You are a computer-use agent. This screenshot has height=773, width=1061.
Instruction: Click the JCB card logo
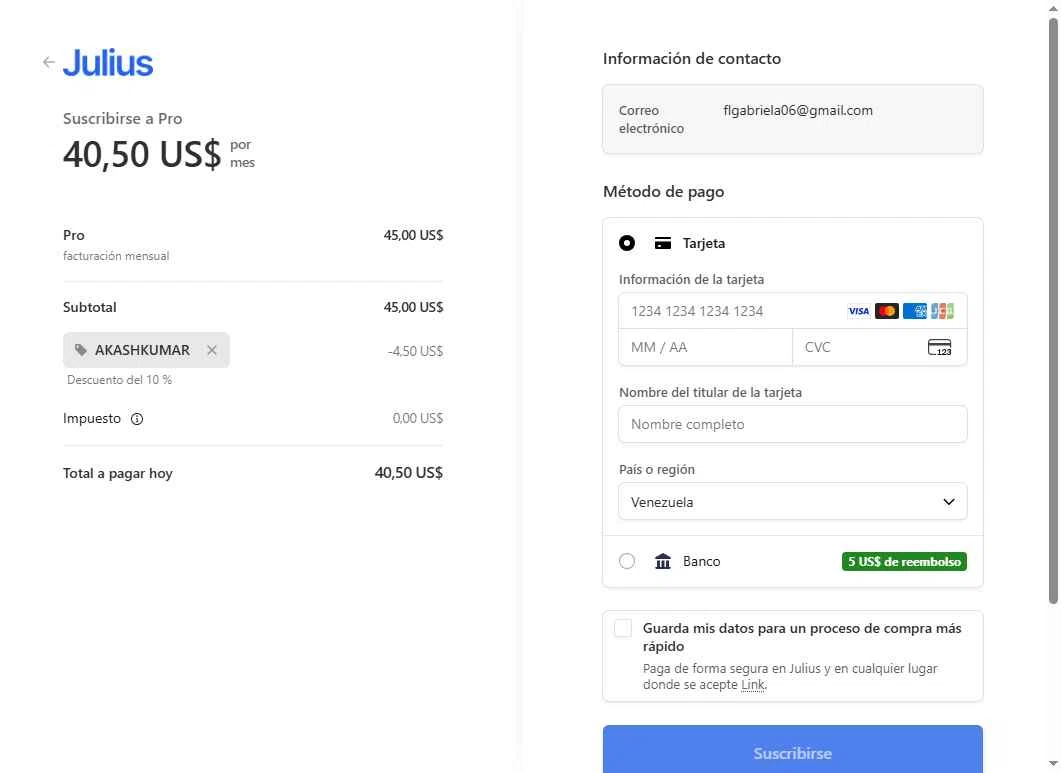point(942,311)
